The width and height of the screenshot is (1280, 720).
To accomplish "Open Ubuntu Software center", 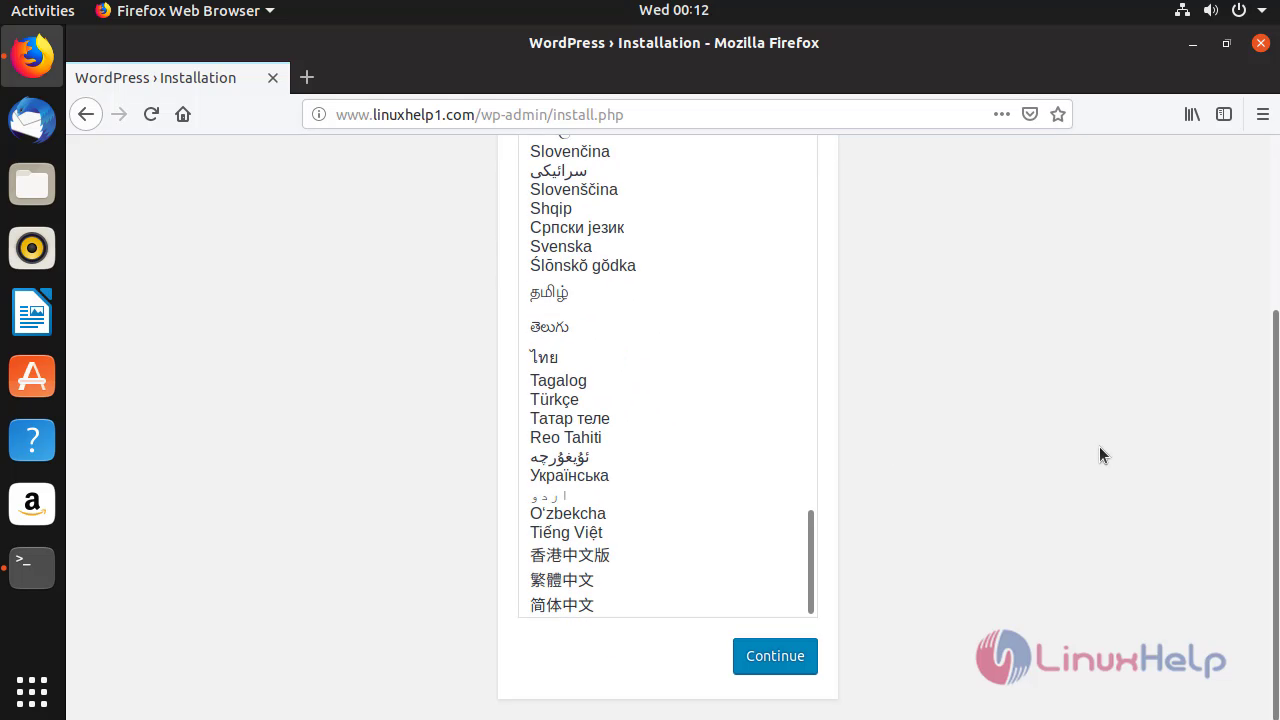I will [x=32, y=376].
